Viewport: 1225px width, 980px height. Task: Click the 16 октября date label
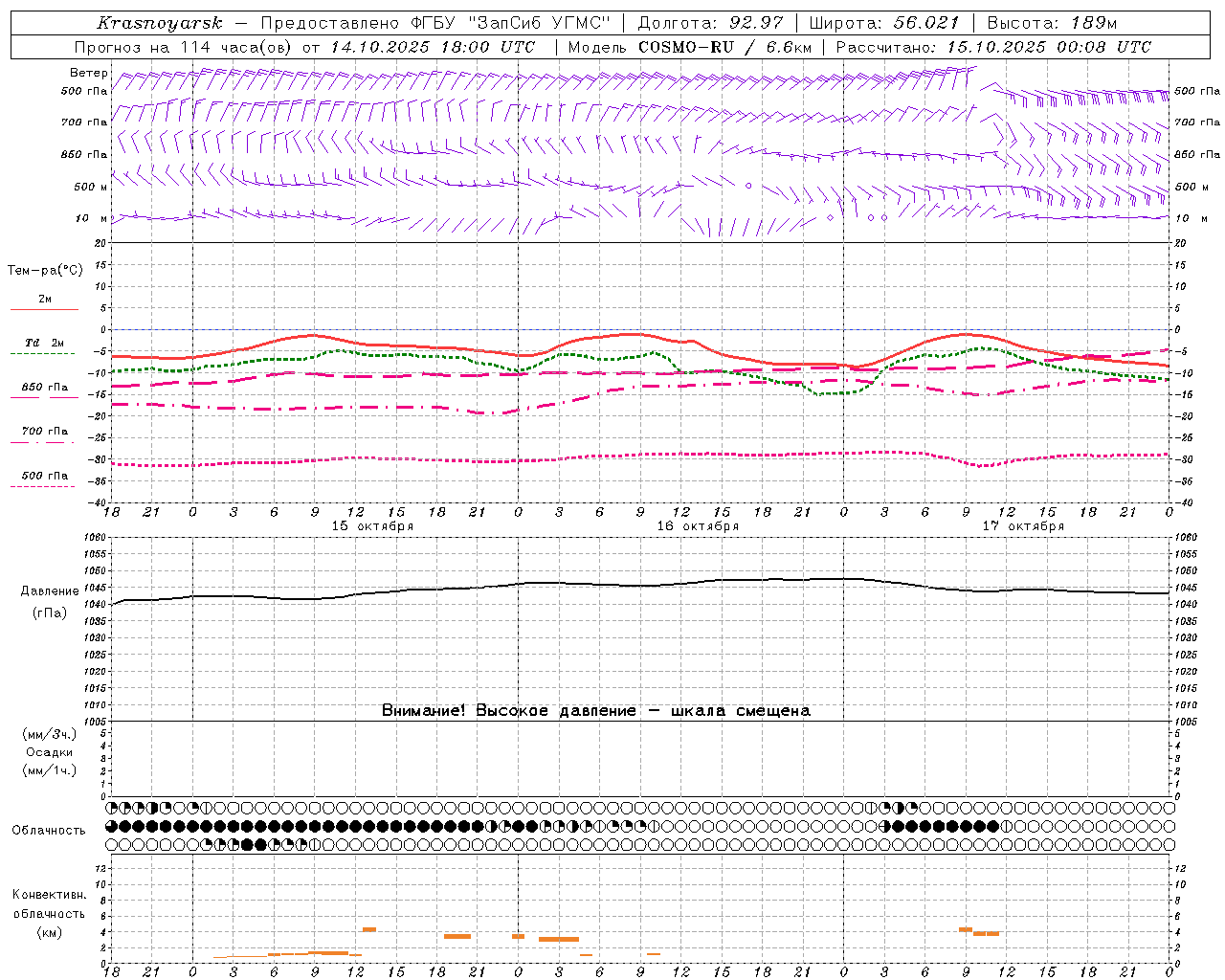[698, 526]
